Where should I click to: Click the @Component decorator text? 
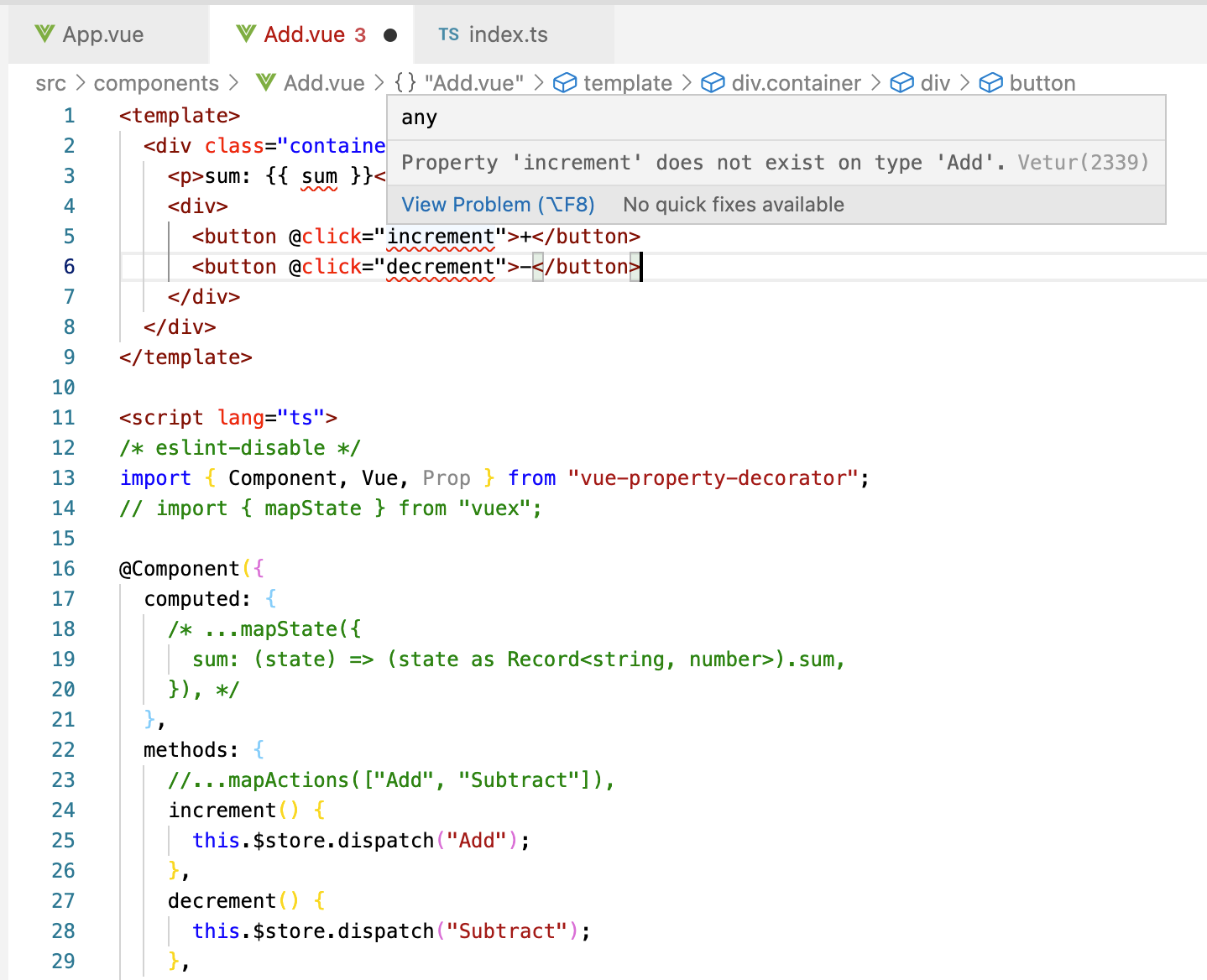pos(180,569)
